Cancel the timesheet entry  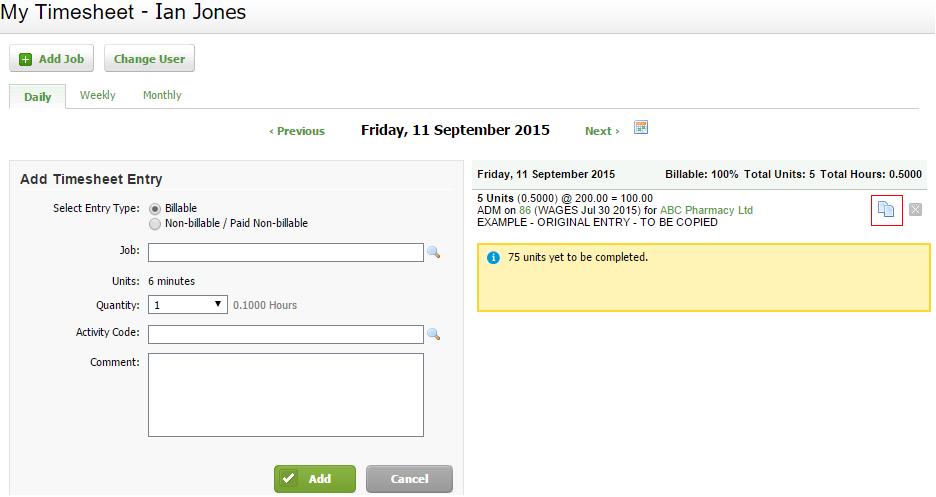pyautogui.click(x=409, y=479)
